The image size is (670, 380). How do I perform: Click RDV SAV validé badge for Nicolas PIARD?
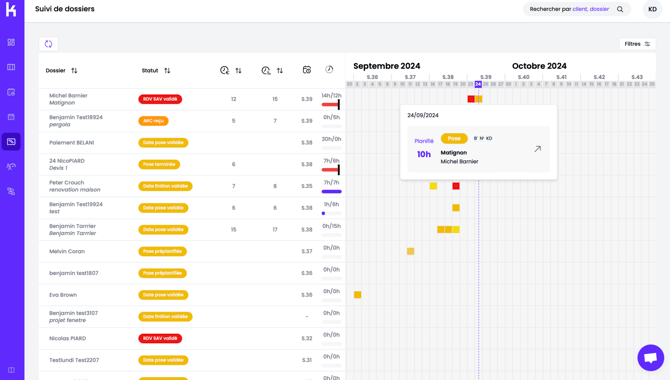pyautogui.click(x=160, y=338)
